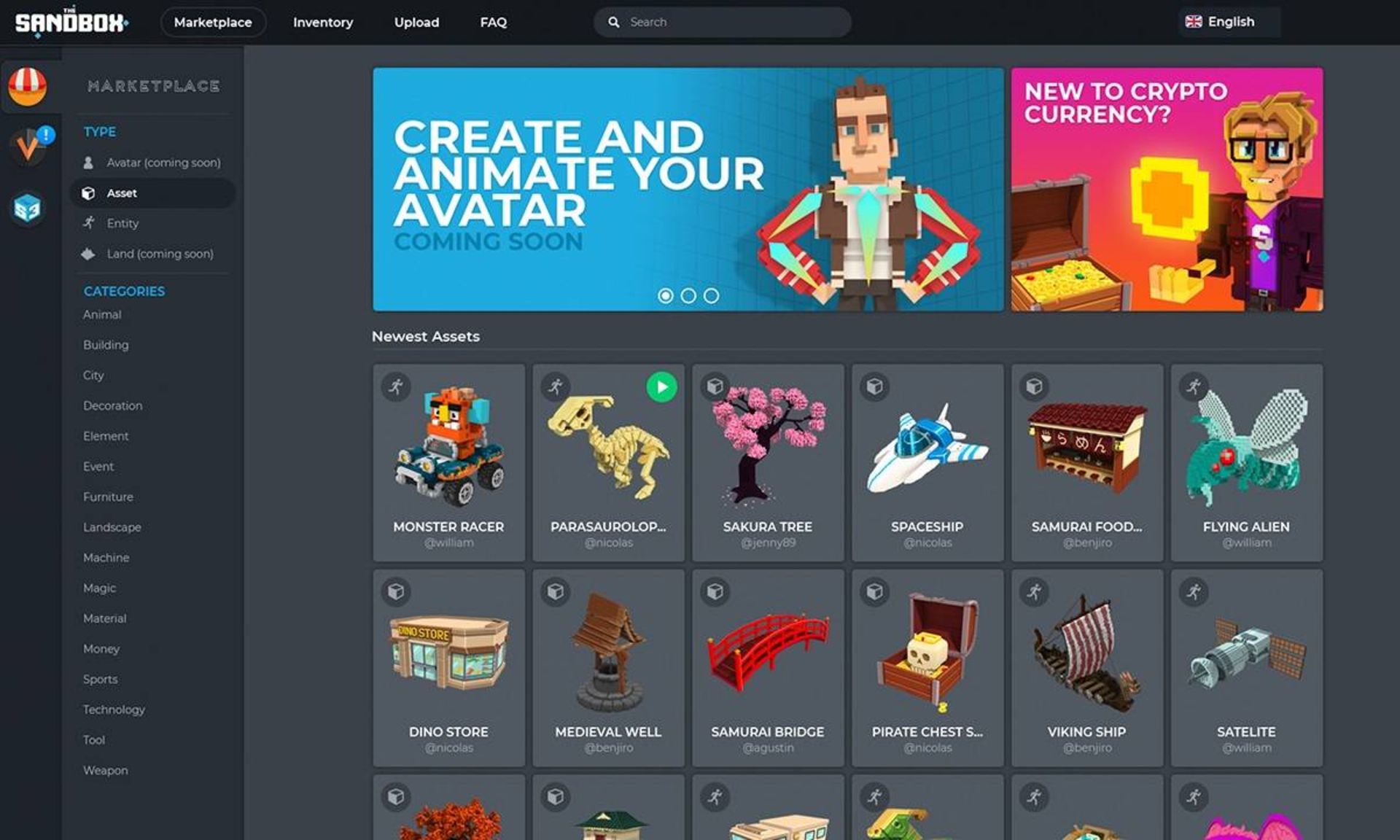Select the first banner carousel dot
The height and width of the screenshot is (840, 1400).
coord(665,296)
